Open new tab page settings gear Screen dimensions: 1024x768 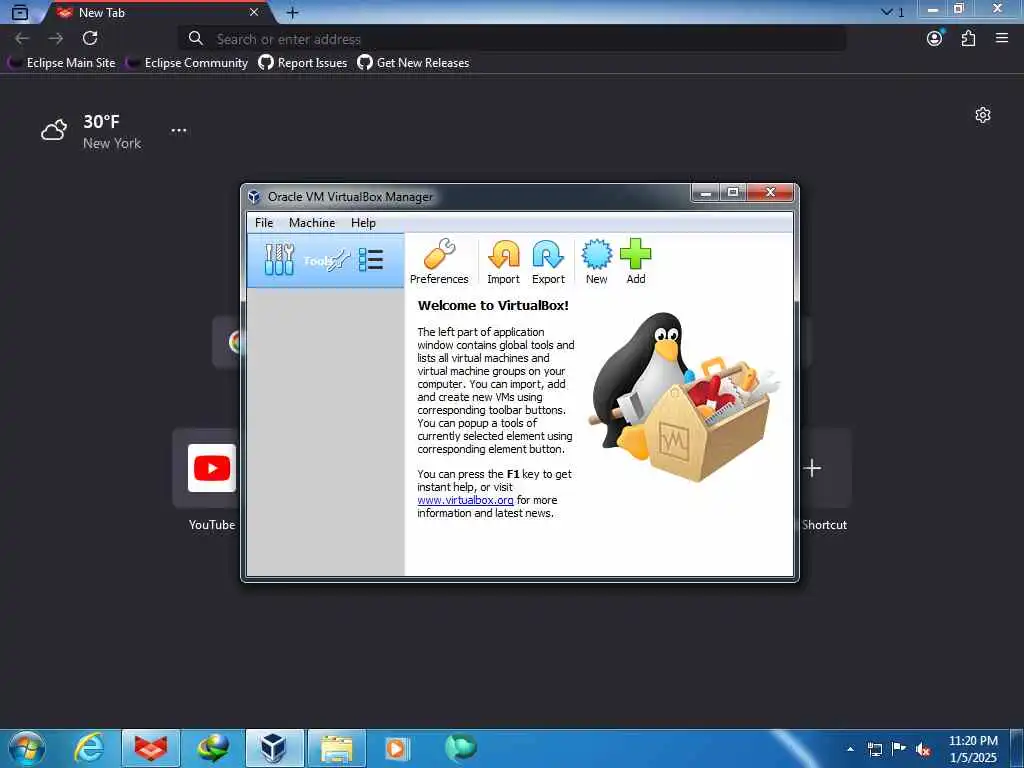[x=983, y=116]
